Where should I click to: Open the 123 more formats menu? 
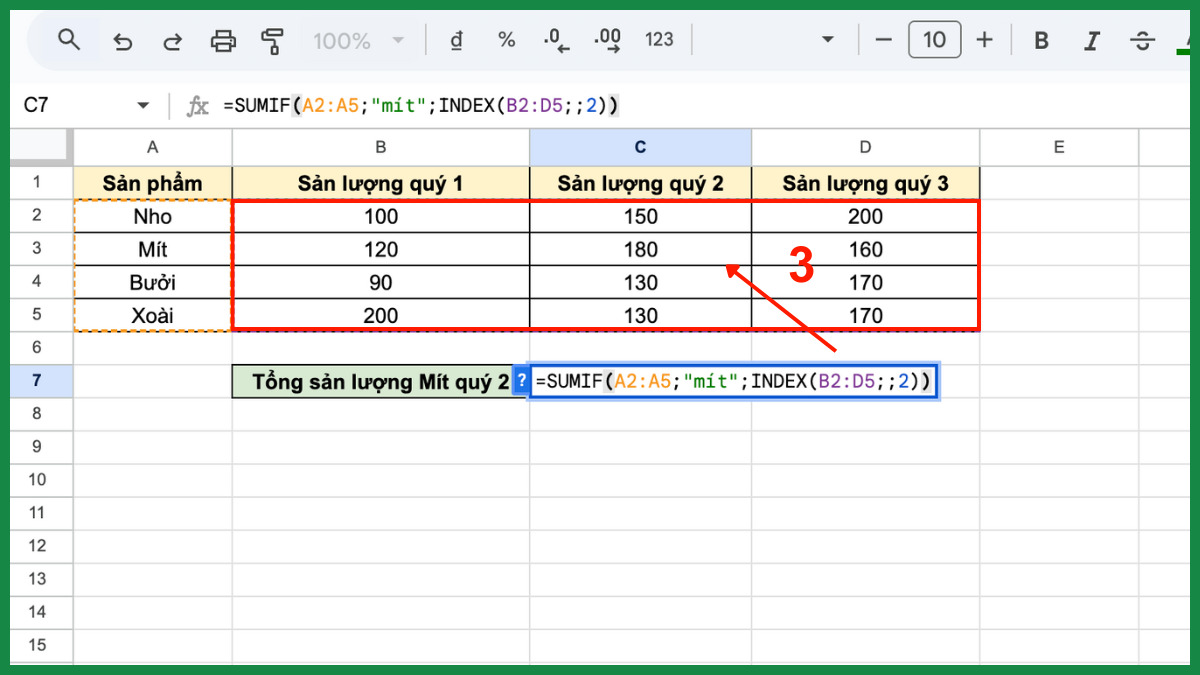(x=659, y=40)
